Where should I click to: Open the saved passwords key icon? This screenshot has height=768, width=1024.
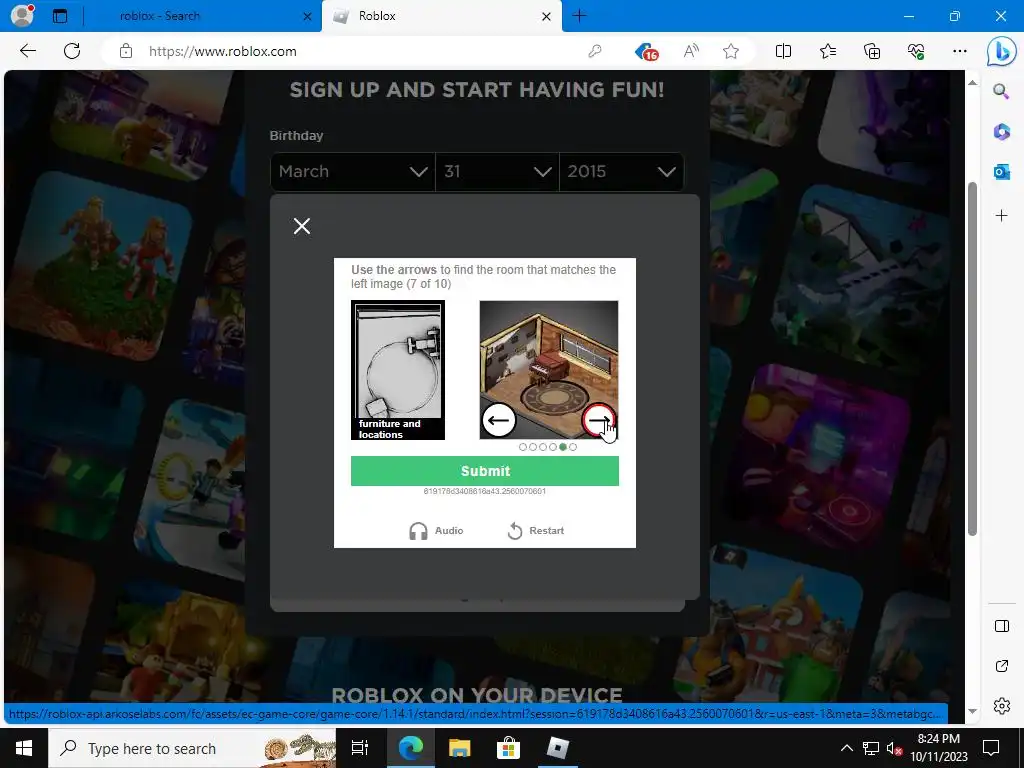594,51
